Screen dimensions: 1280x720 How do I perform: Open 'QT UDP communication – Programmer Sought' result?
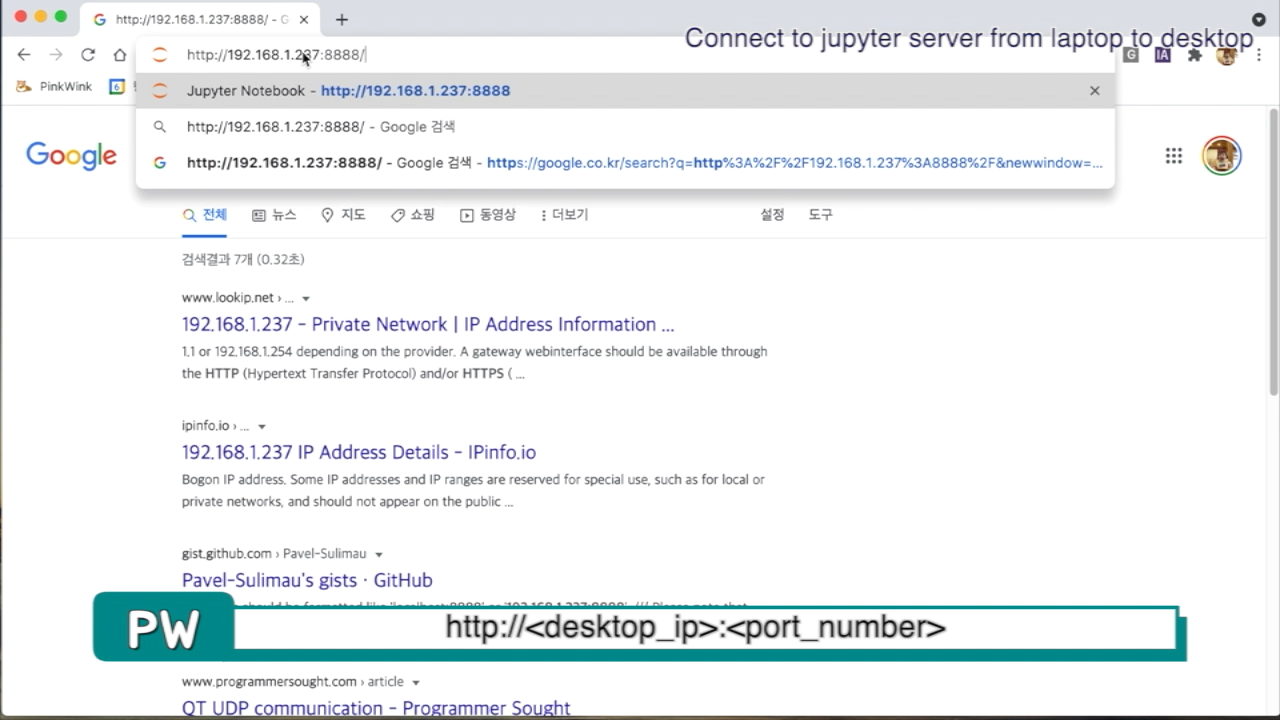pos(376,708)
